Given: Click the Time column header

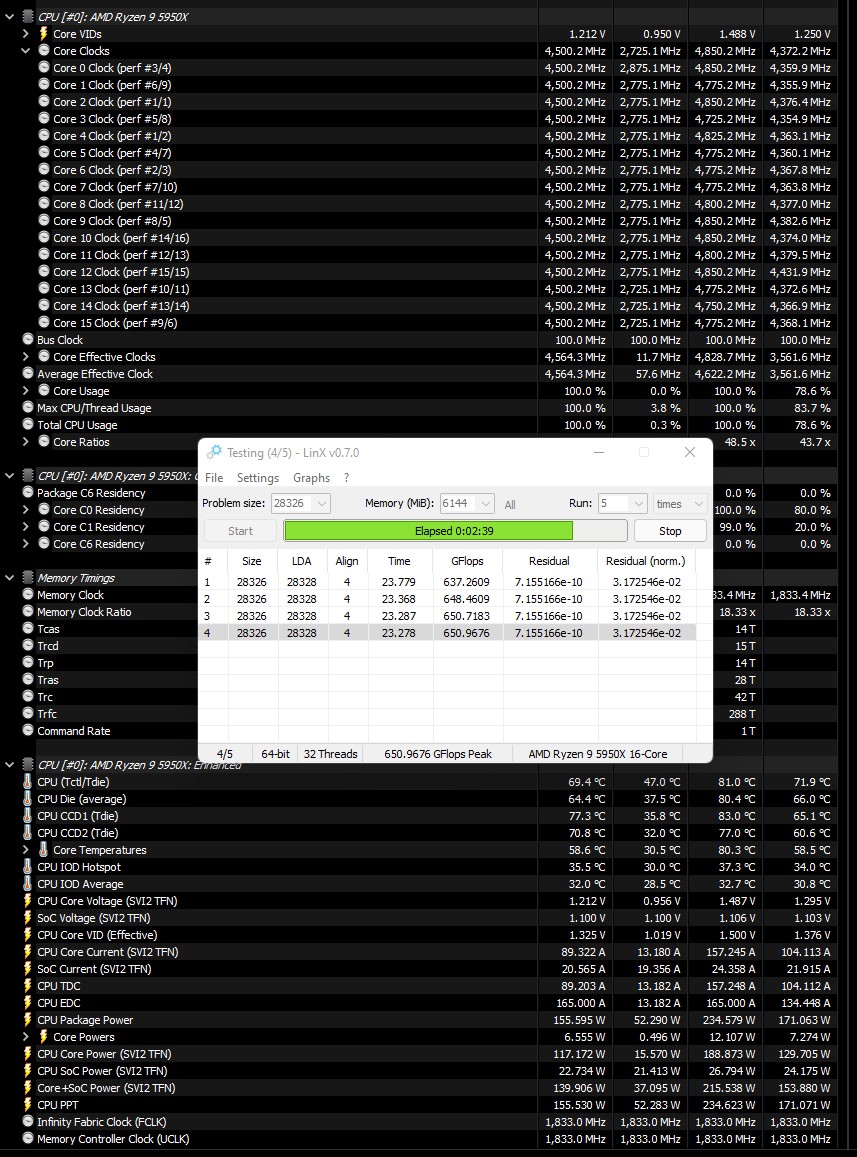Looking at the screenshot, I should (399, 561).
